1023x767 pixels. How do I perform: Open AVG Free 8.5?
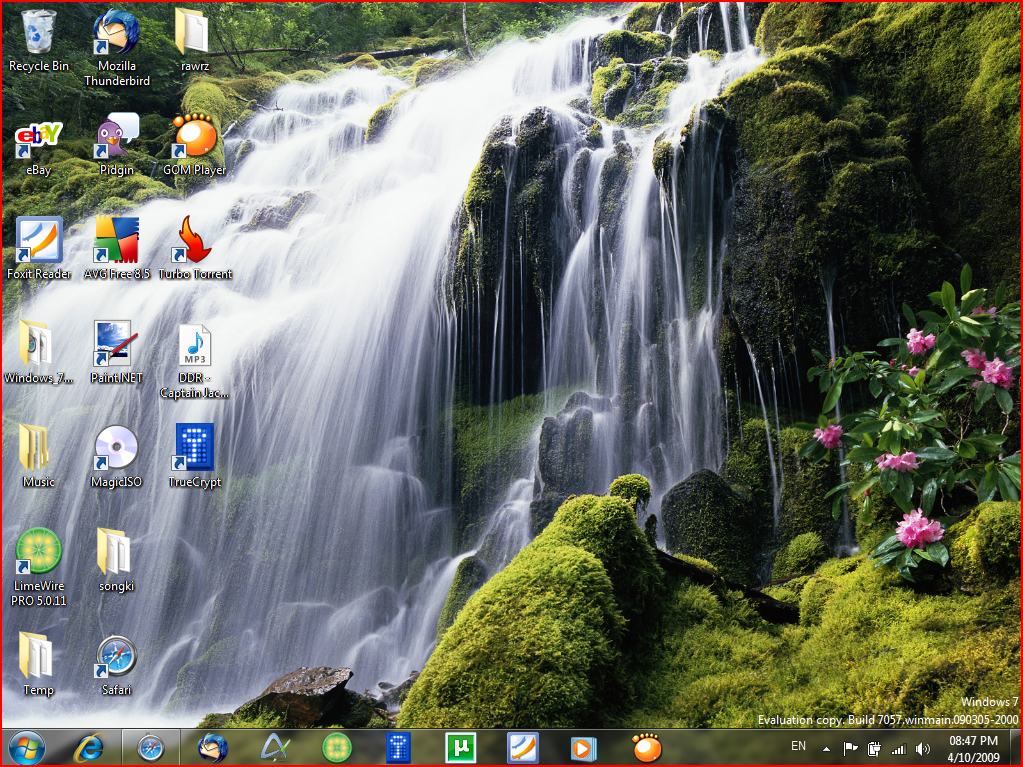[x=115, y=238]
